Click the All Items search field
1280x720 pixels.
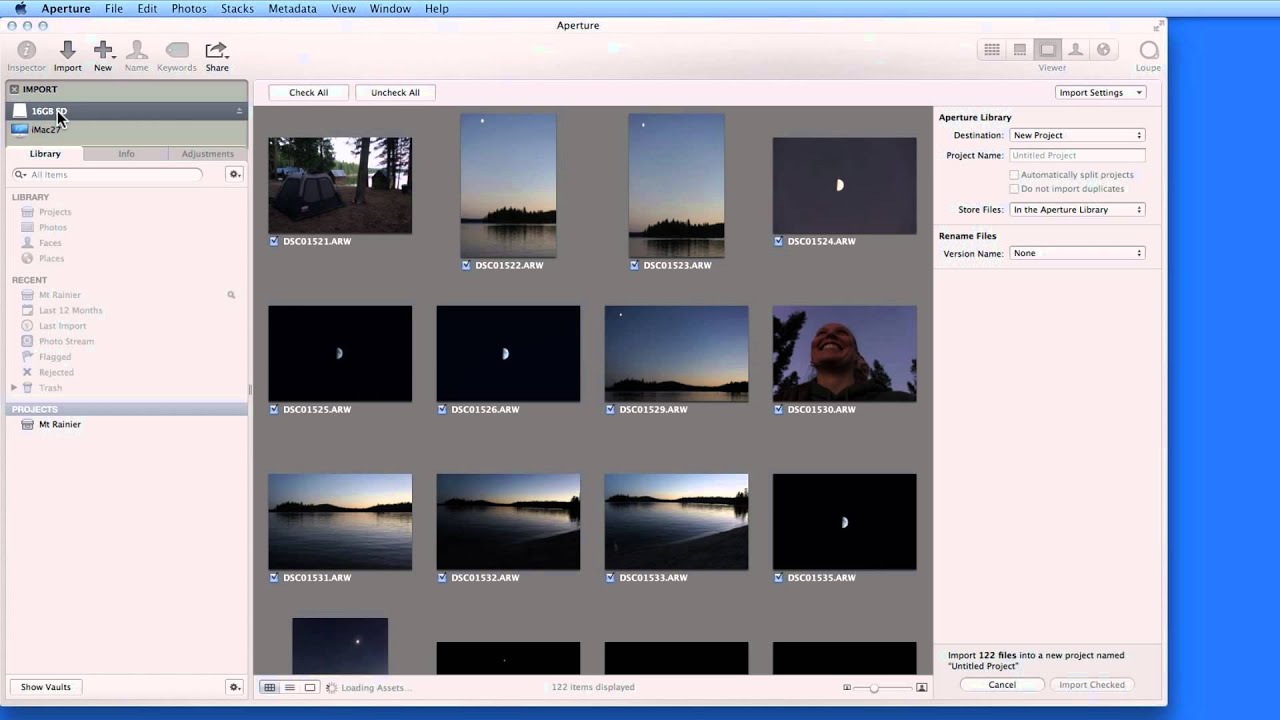click(x=107, y=174)
